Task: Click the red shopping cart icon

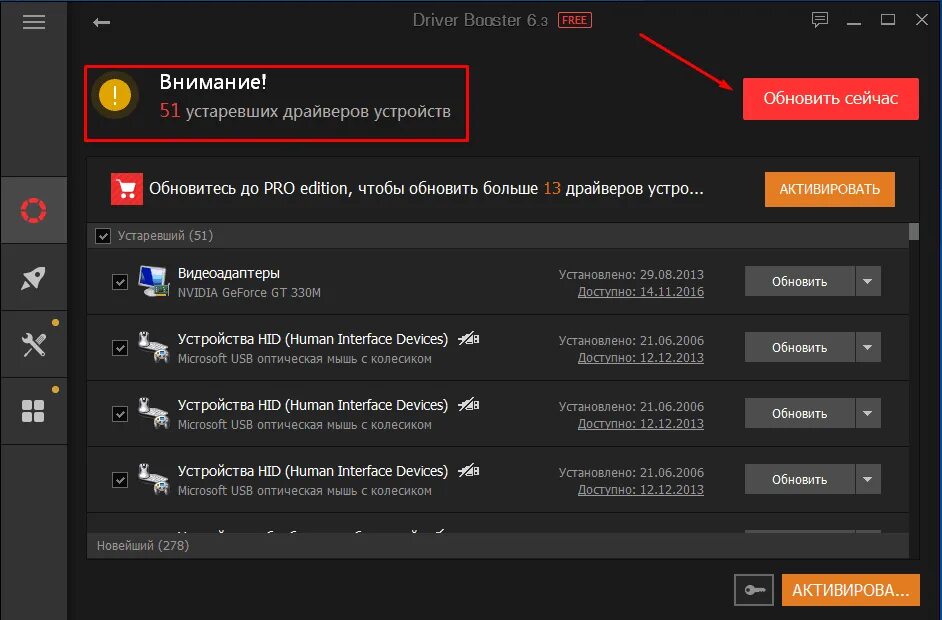Action: click(127, 189)
